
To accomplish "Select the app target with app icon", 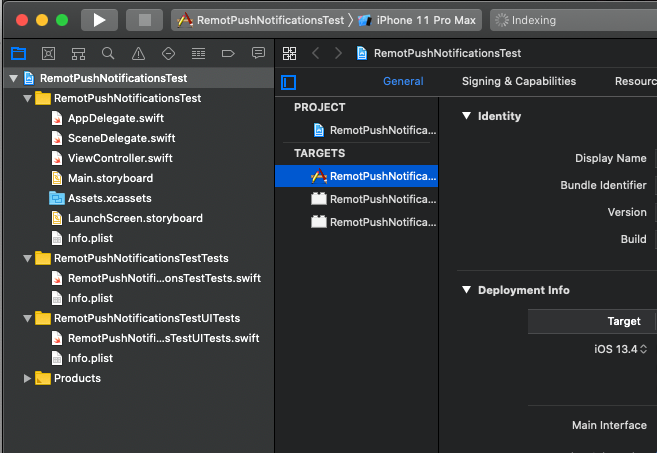I will click(357, 176).
